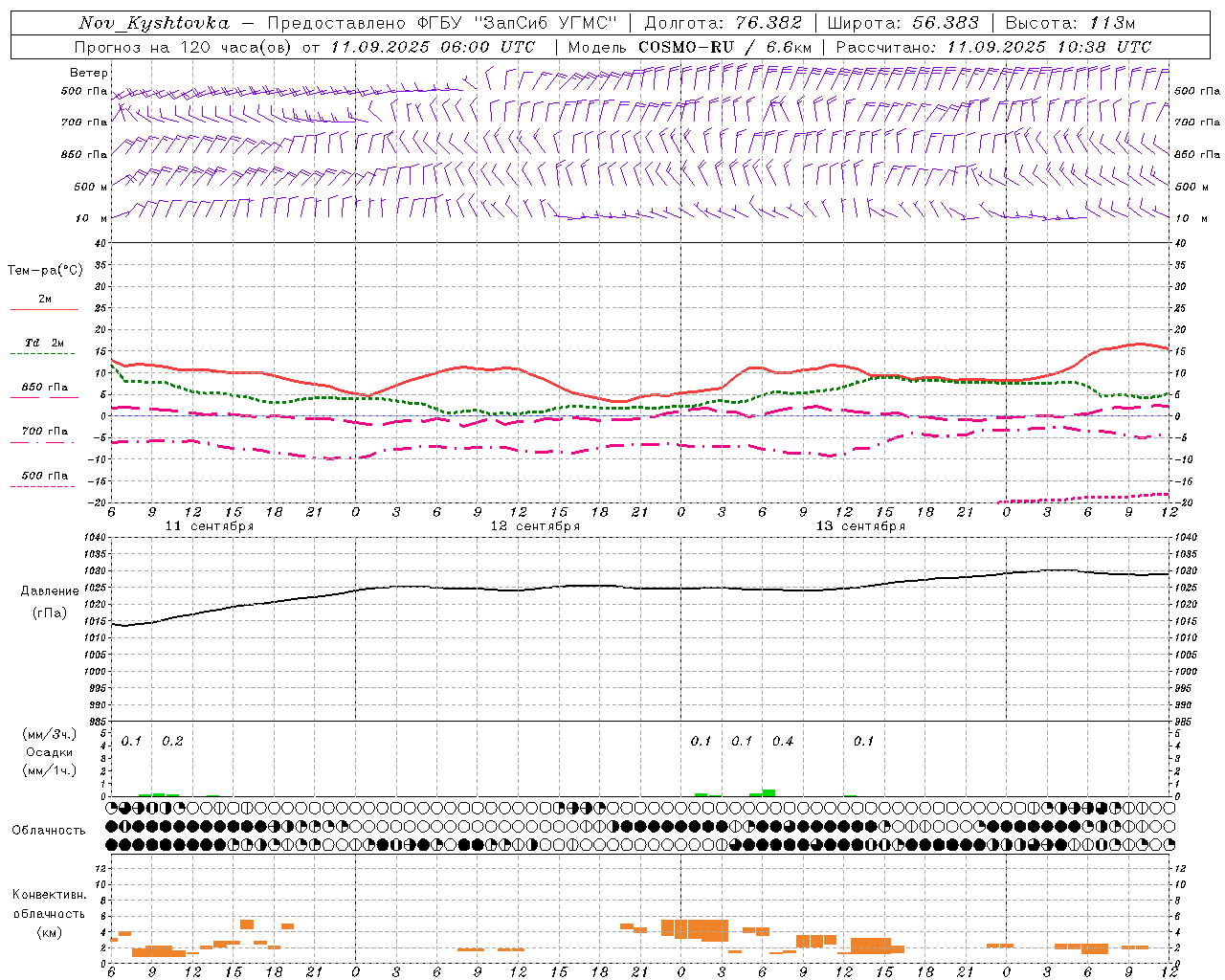Click the Облачность label
Image resolution: width=1225 pixels, height=980 pixels.
(x=48, y=831)
